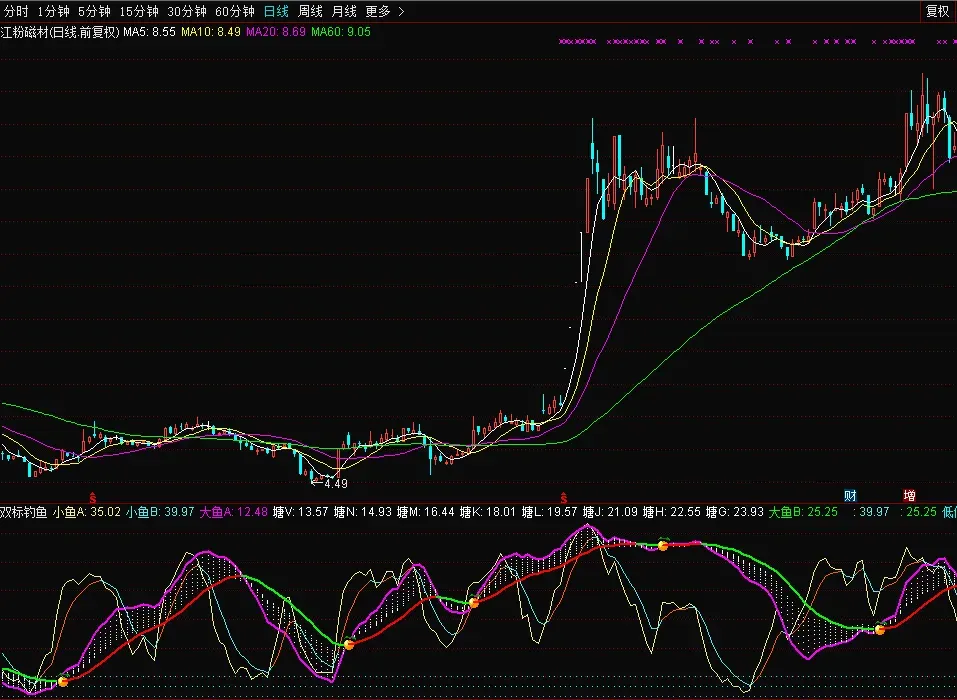Switch to the 分时 intraday tab
957x700 pixels.
(16, 12)
